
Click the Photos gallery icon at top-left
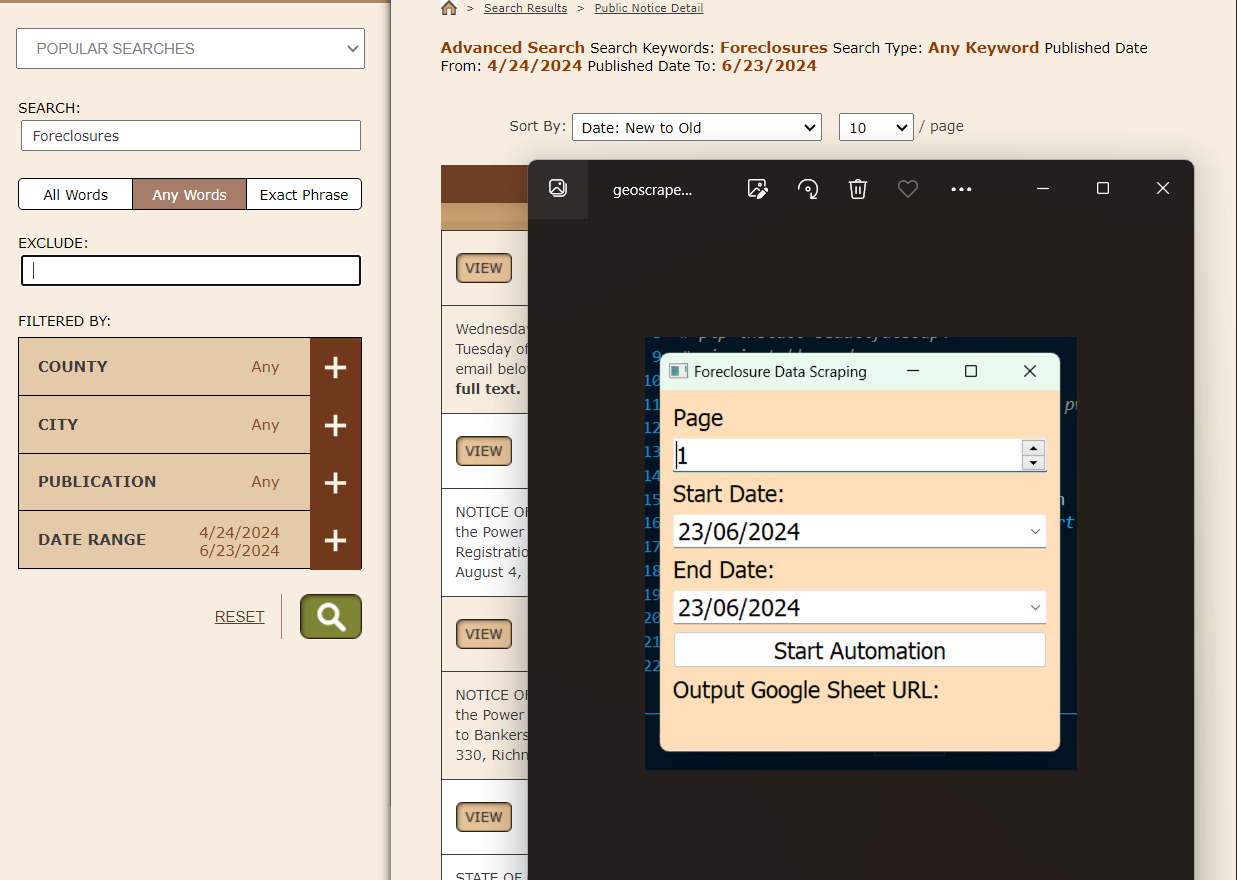[x=558, y=189]
